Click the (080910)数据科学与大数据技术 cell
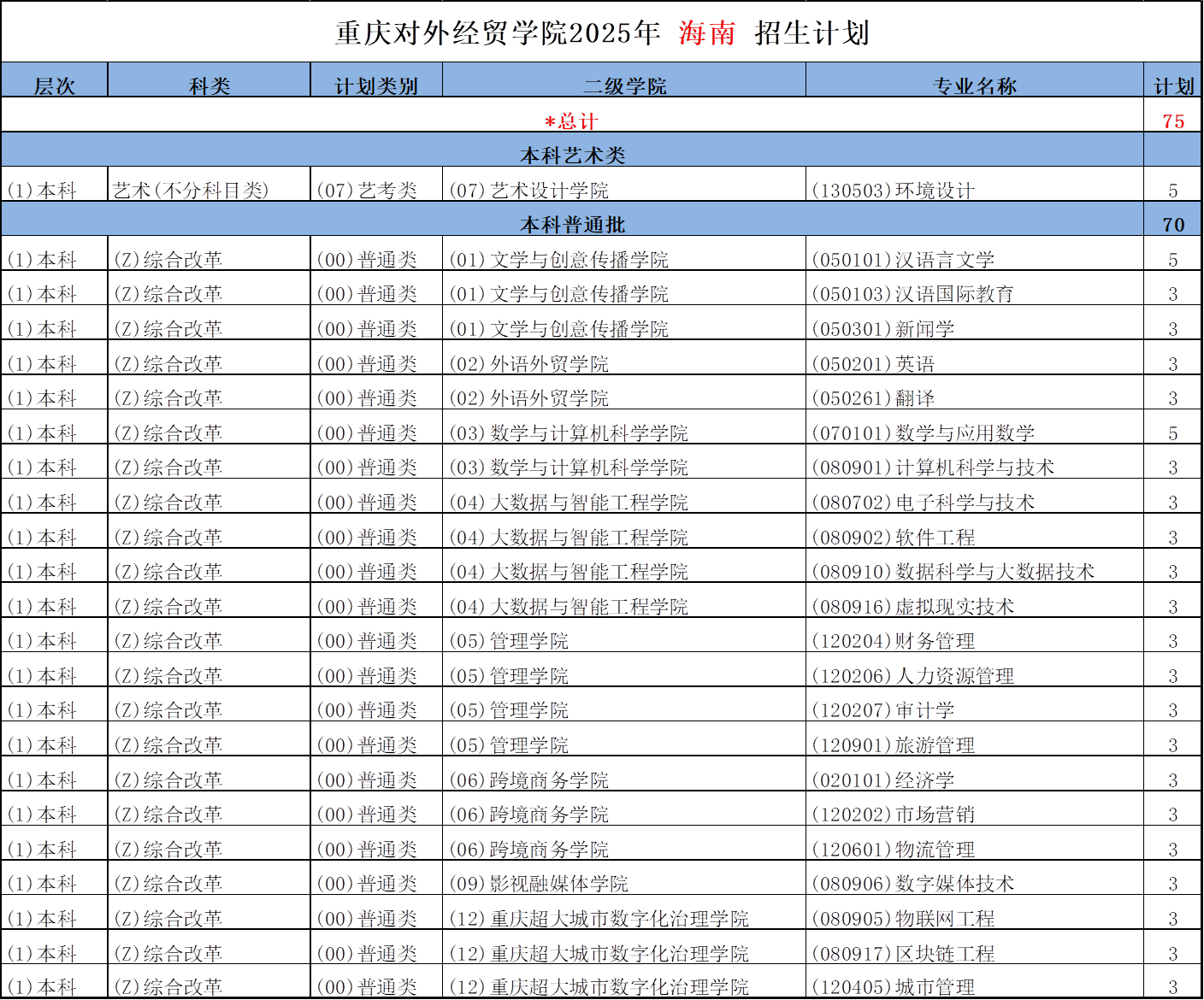 952,572
